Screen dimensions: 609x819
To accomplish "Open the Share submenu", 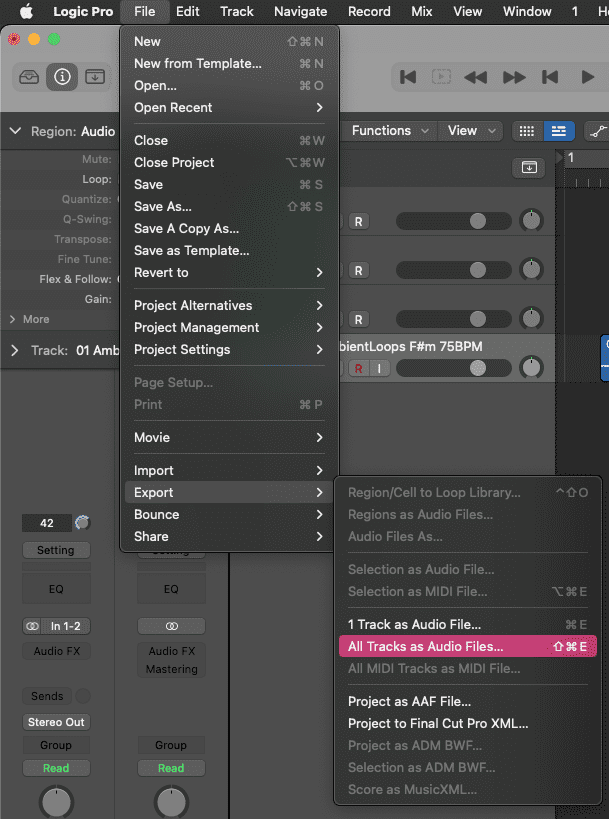I will click(229, 536).
